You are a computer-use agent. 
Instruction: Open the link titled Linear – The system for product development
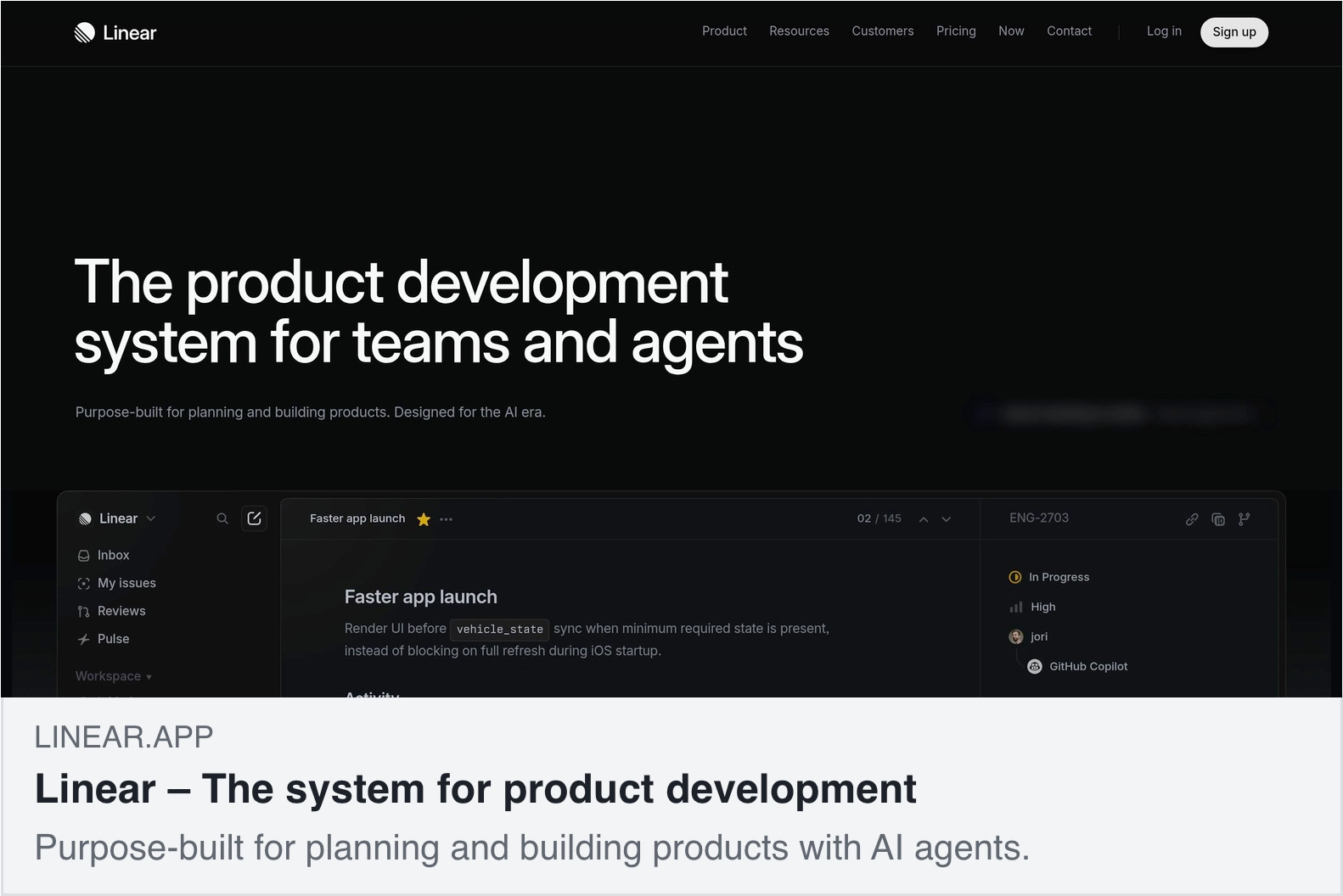[x=475, y=789]
